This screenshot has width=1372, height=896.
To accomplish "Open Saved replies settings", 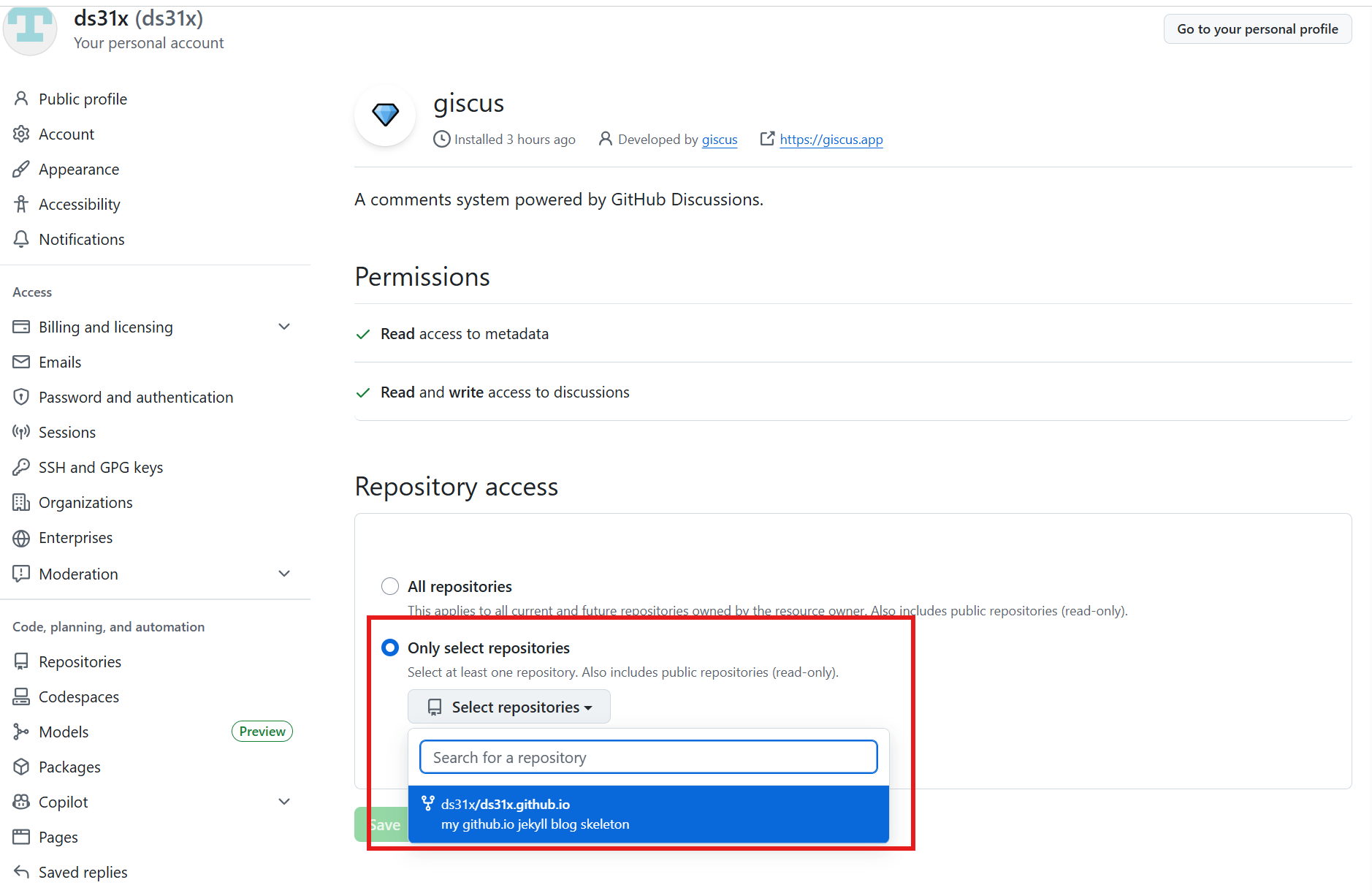I will pos(83,872).
